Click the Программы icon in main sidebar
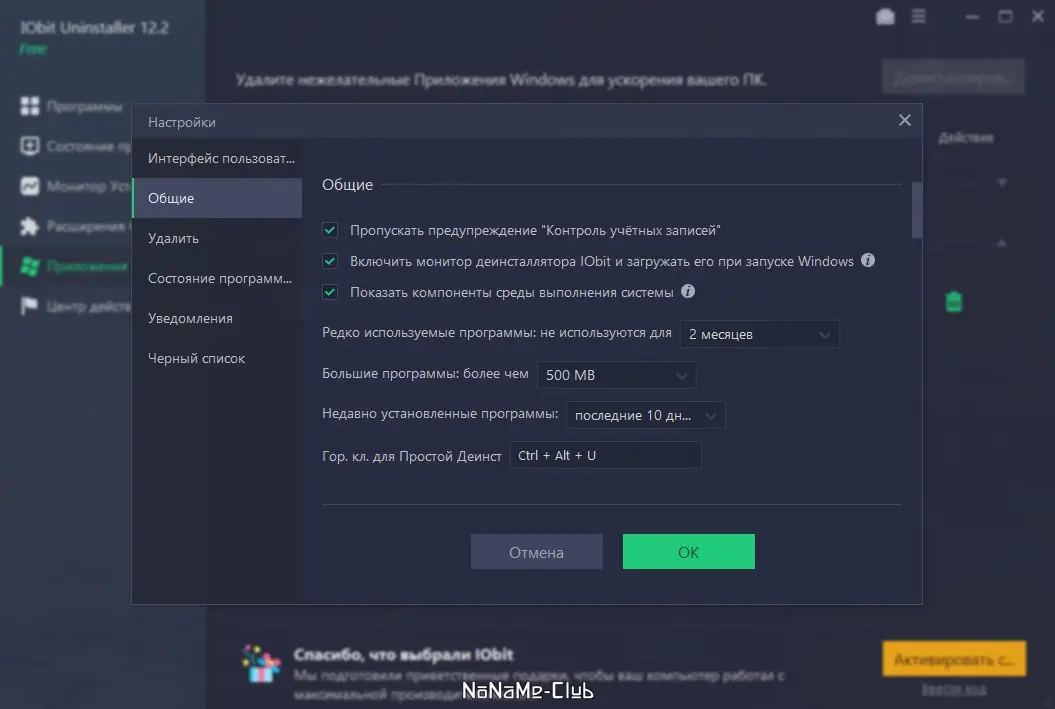This screenshot has width=1055, height=709. click(30, 106)
